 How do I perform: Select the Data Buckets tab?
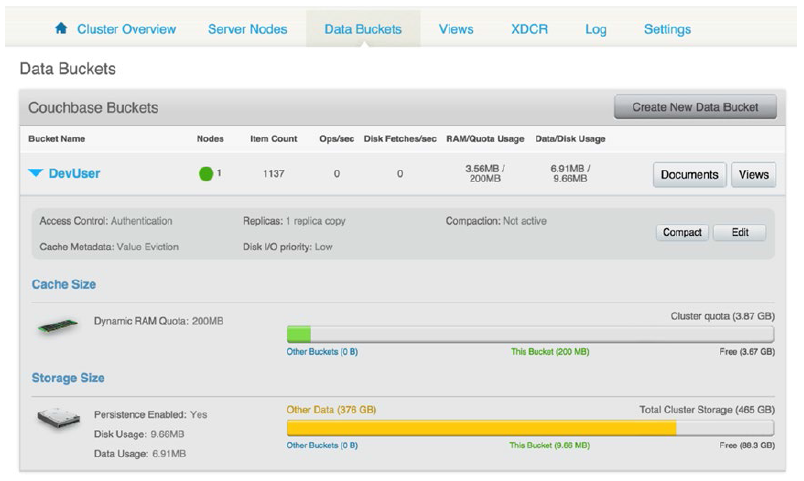(363, 29)
